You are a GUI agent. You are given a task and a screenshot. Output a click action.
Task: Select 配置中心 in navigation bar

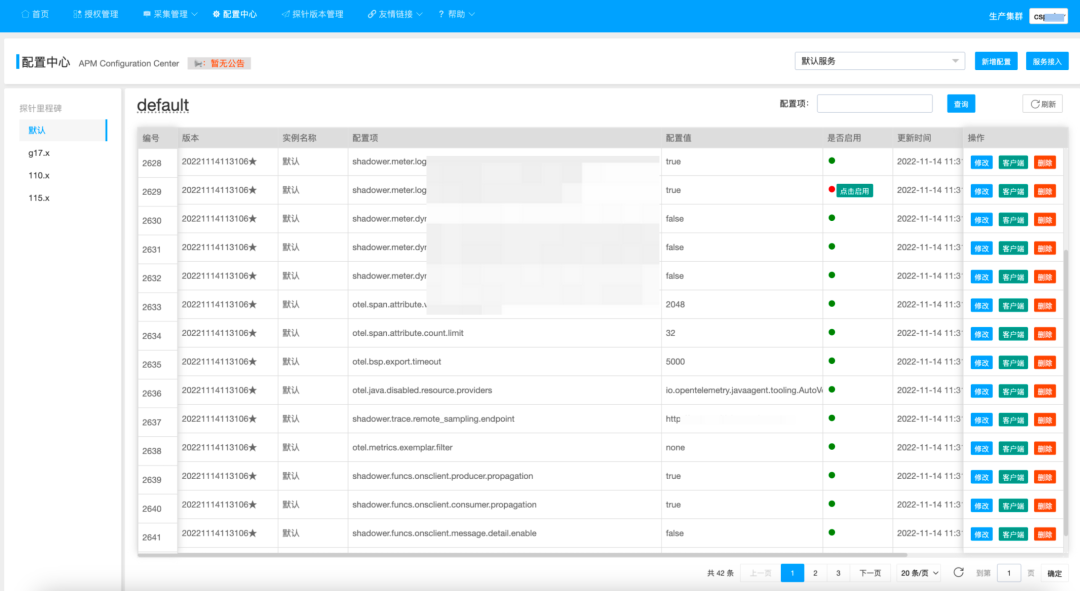coord(234,14)
